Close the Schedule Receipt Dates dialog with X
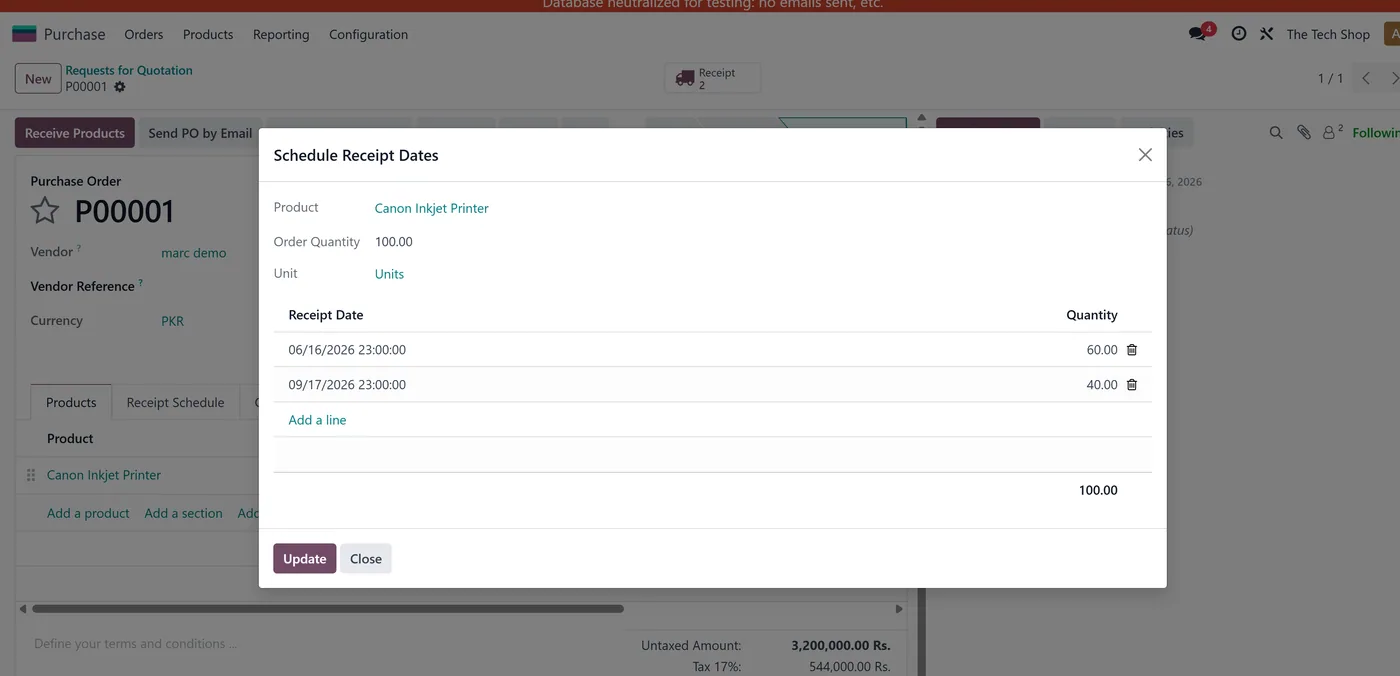This screenshot has width=1400, height=676. click(1145, 155)
